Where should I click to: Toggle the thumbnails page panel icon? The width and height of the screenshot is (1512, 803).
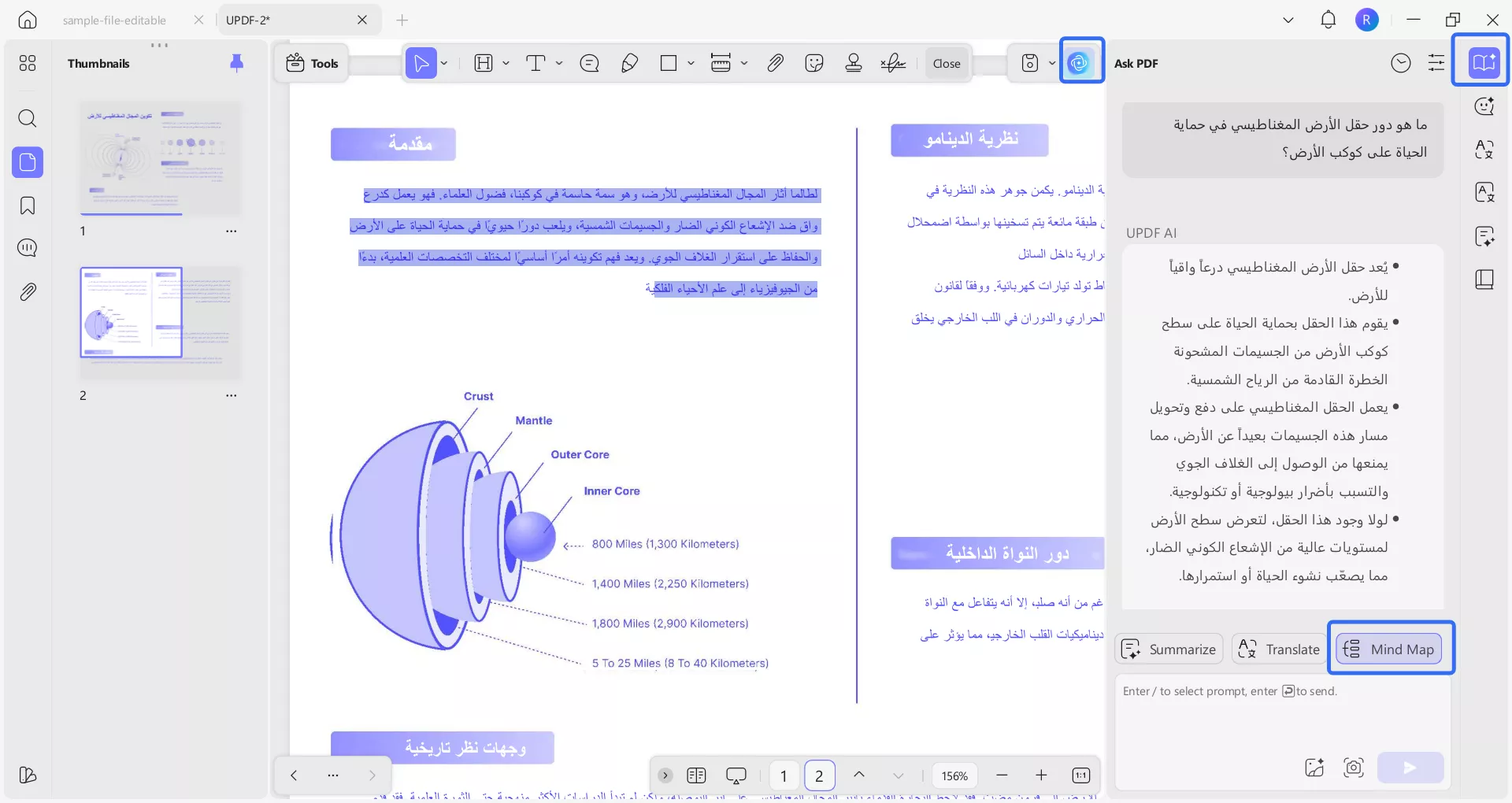pyautogui.click(x=28, y=162)
